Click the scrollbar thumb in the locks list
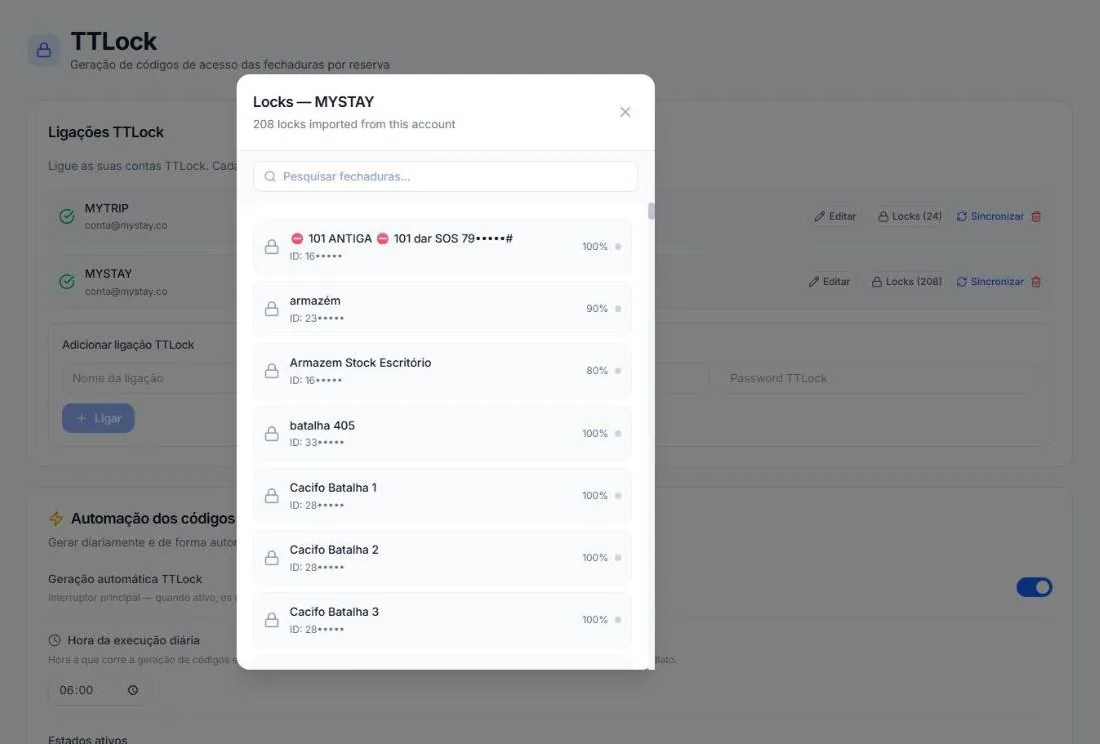Viewport: 1100px width, 744px height. pos(651,211)
